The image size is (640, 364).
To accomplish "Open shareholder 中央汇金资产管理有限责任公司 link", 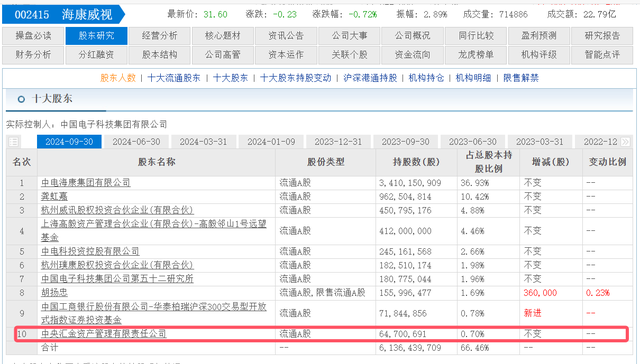I will pyautogui.click(x=104, y=334).
